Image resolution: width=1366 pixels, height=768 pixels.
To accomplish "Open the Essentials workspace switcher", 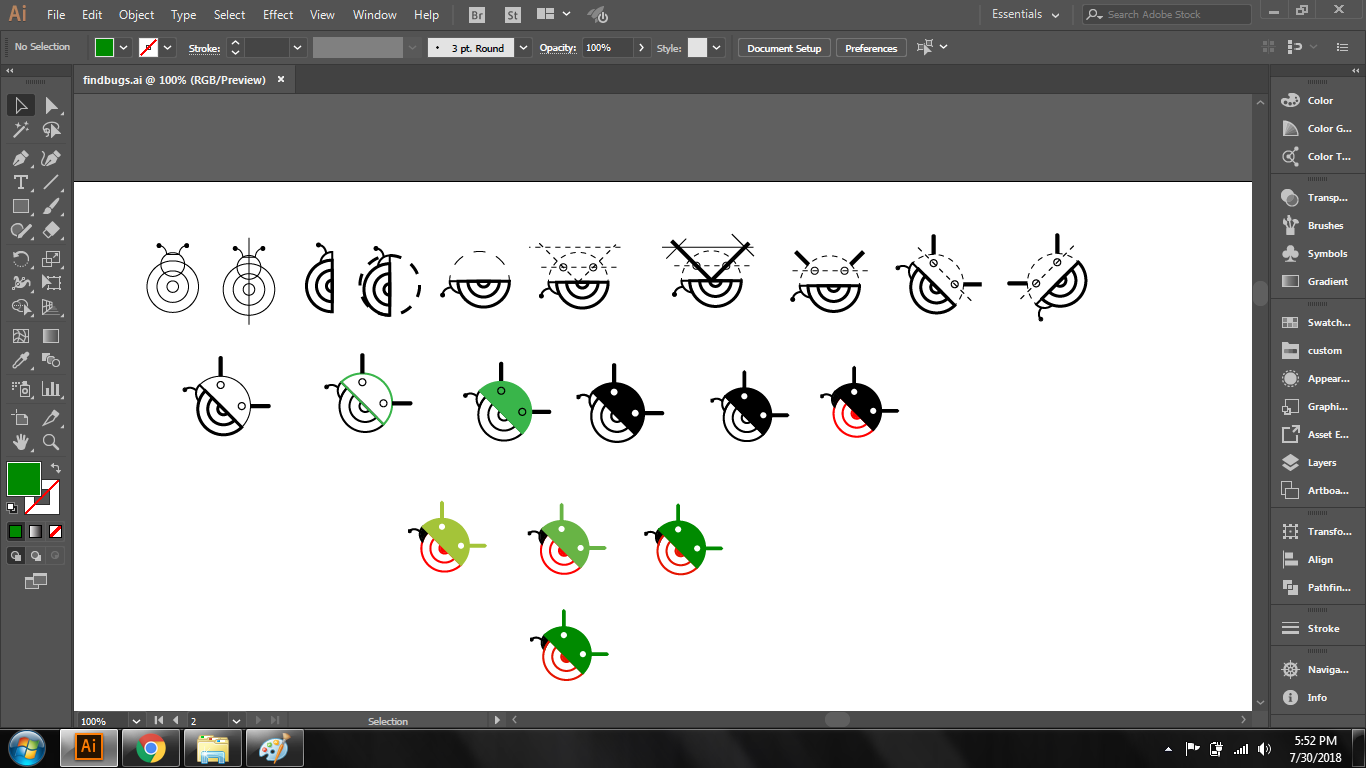I will pyautogui.click(x=1026, y=15).
